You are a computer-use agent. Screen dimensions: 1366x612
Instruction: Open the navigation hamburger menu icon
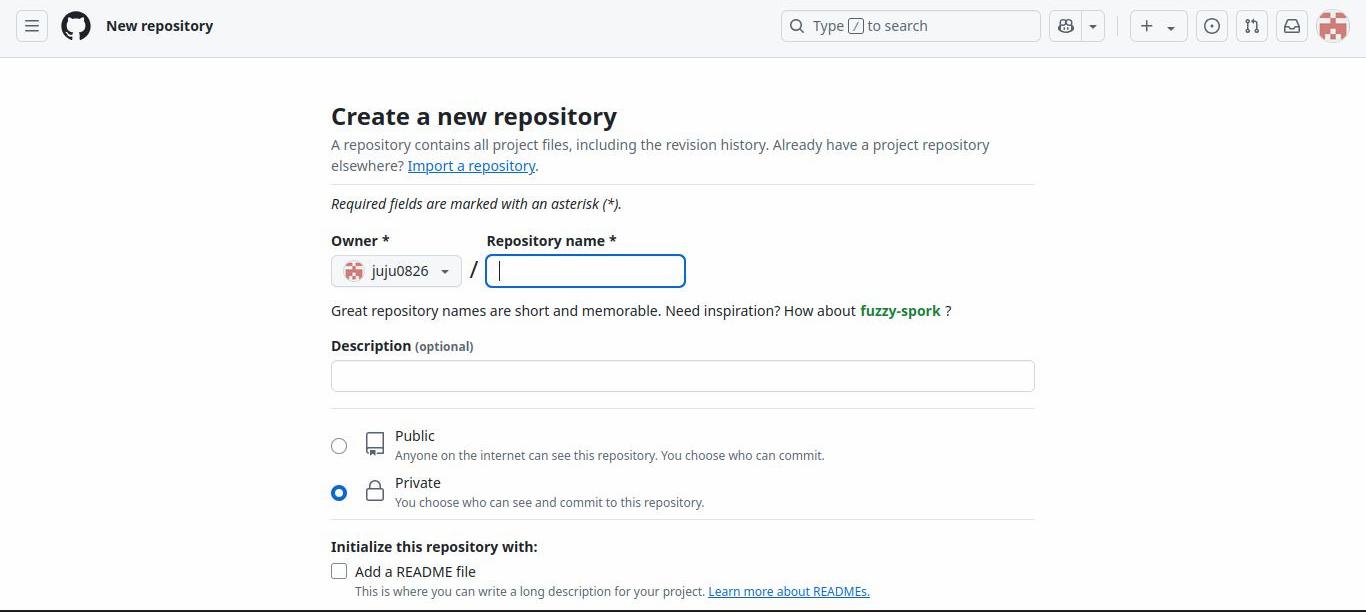click(31, 26)
